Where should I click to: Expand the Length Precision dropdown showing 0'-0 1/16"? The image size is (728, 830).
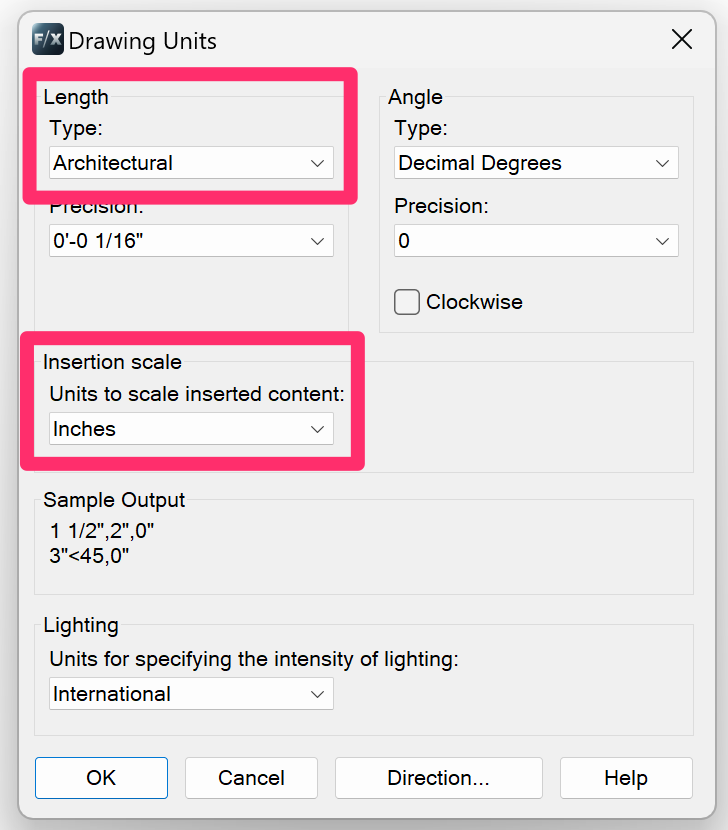click(x=191, y=241)
